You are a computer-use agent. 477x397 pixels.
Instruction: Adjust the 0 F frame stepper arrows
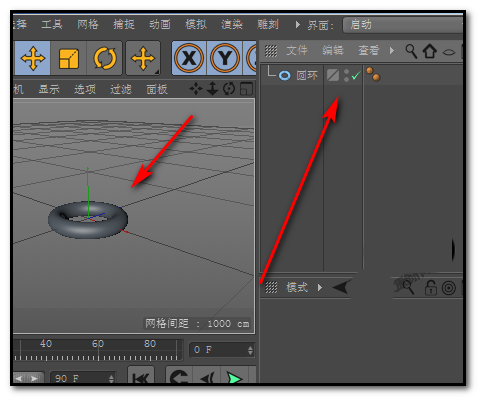(x=250, y=350)
